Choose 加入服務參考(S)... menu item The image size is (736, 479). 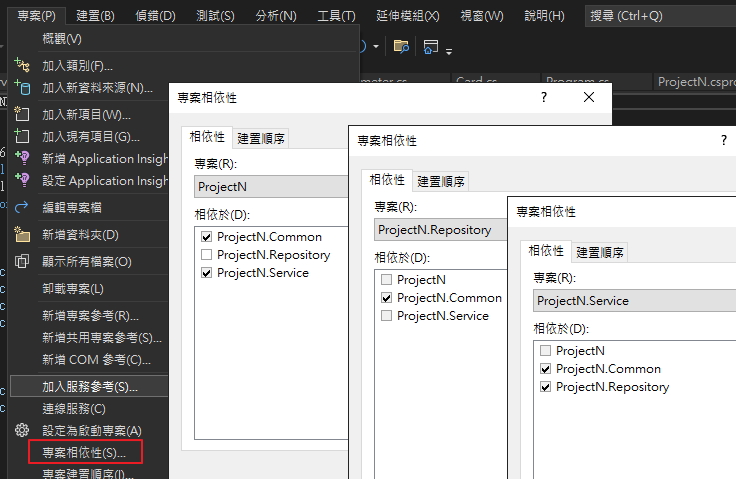[x=89, y=386]
